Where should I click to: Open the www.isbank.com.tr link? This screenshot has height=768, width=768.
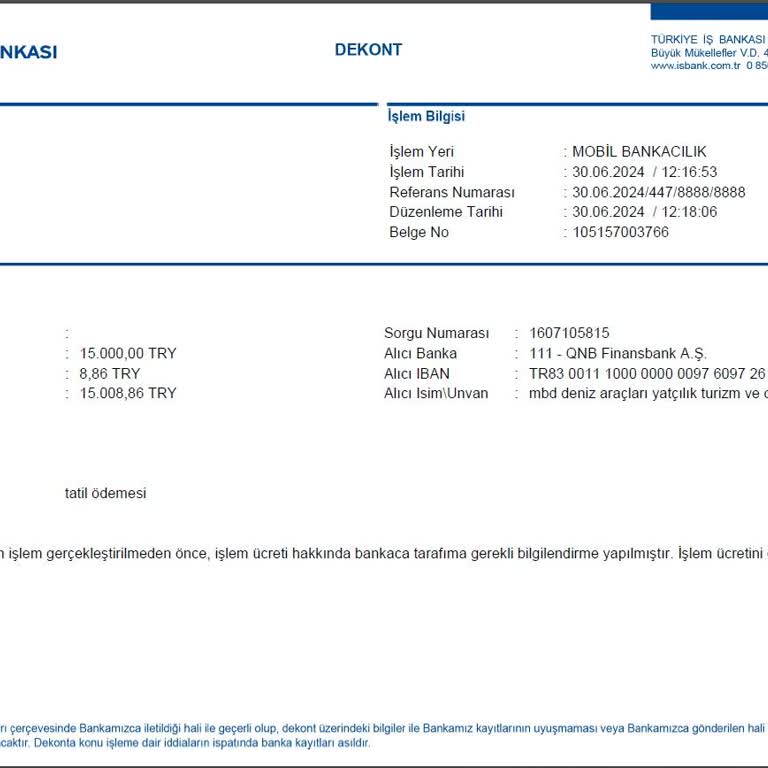[696, 66]
